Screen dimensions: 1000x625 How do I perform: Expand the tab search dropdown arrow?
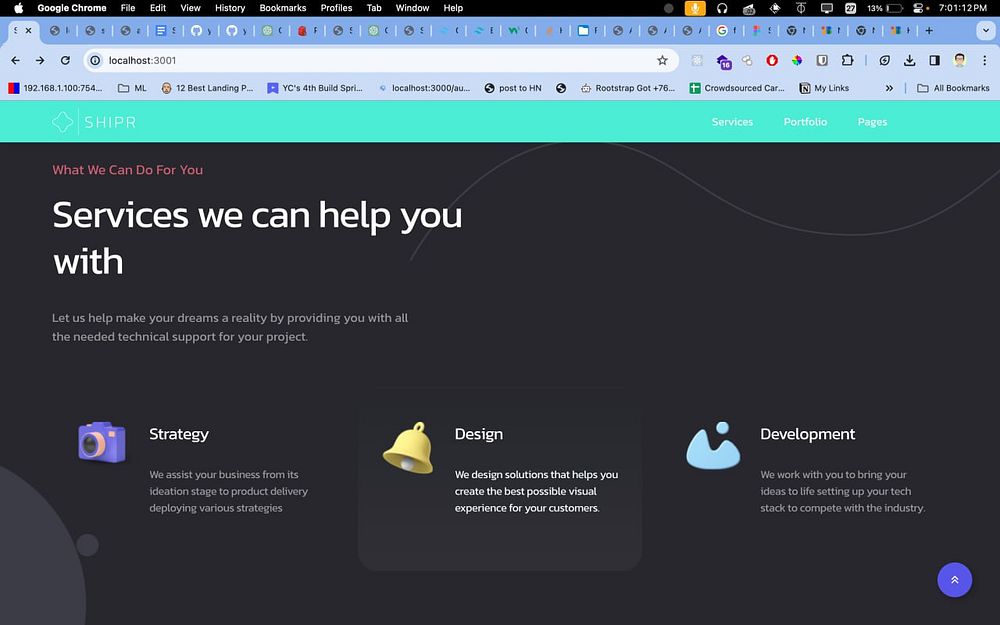(985, 31)
